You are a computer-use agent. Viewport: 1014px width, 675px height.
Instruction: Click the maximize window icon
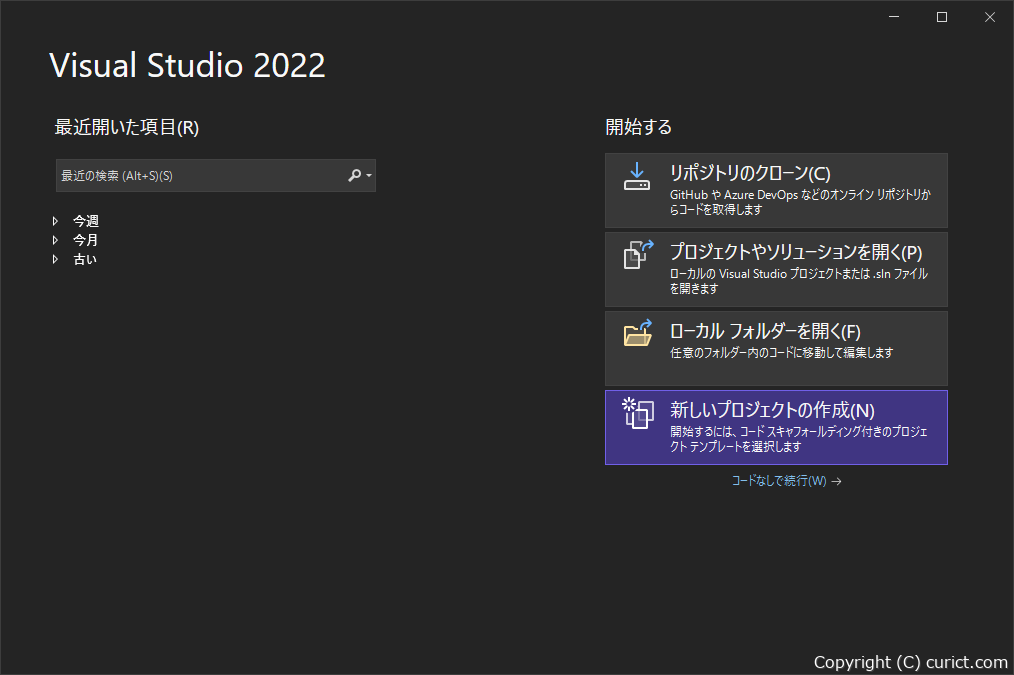pos(940,16)
